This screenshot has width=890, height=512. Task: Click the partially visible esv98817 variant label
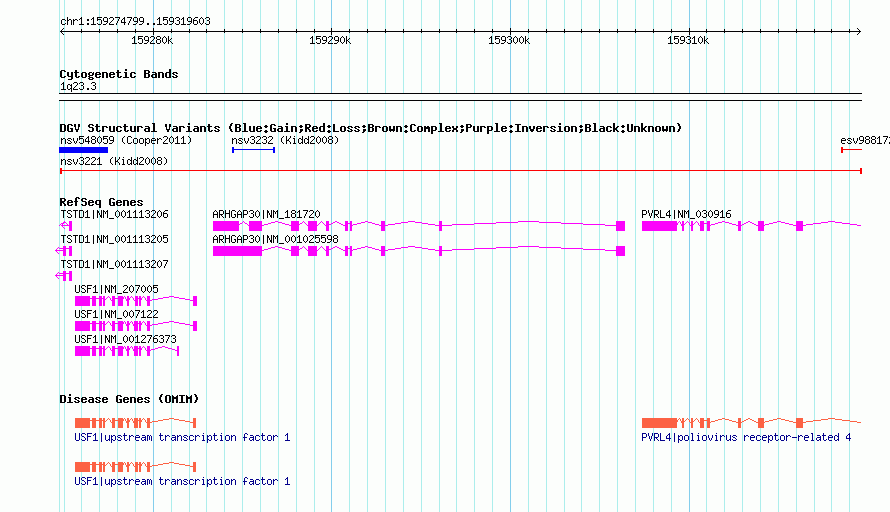pyautogui.click(x=865, y=140)
